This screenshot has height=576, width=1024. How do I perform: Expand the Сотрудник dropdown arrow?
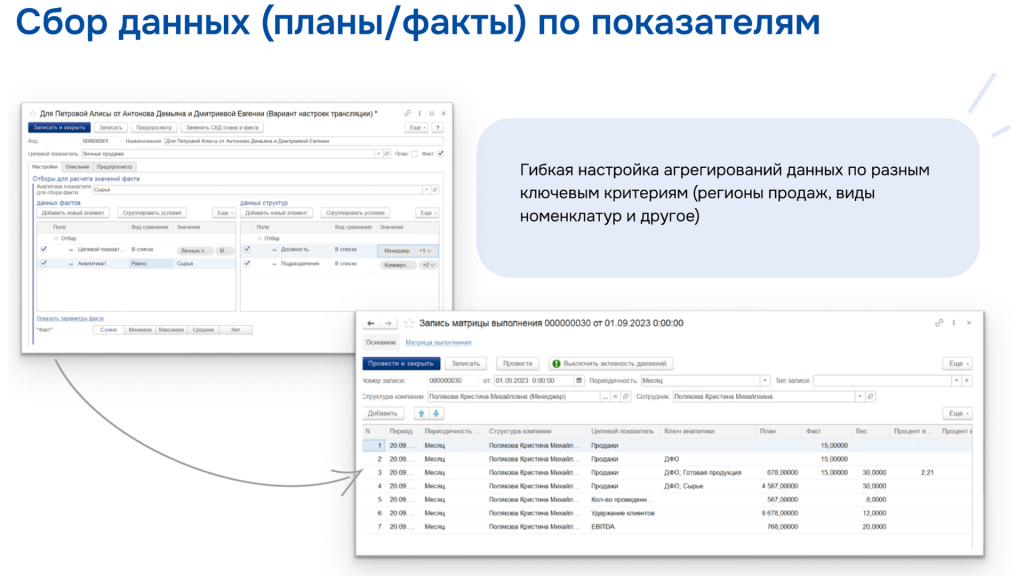(x=860, y=396)
